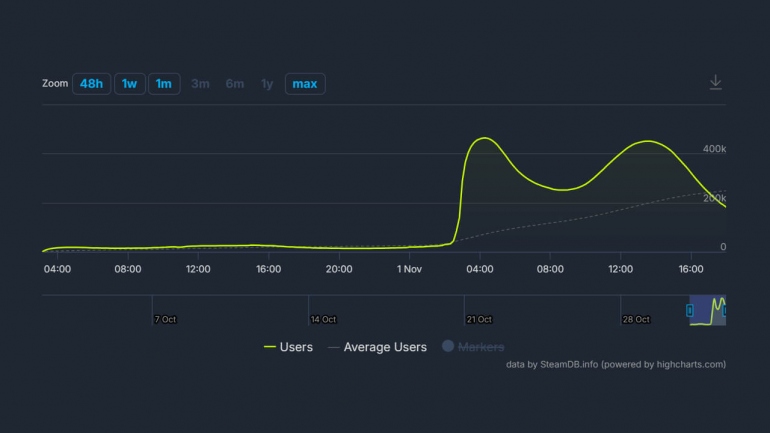Click the Average Users dashed line symbol

pos(333,347)
